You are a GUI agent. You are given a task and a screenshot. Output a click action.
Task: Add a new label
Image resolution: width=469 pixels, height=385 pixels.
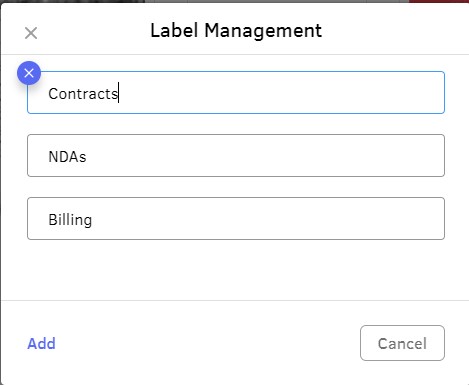point(41,343)
